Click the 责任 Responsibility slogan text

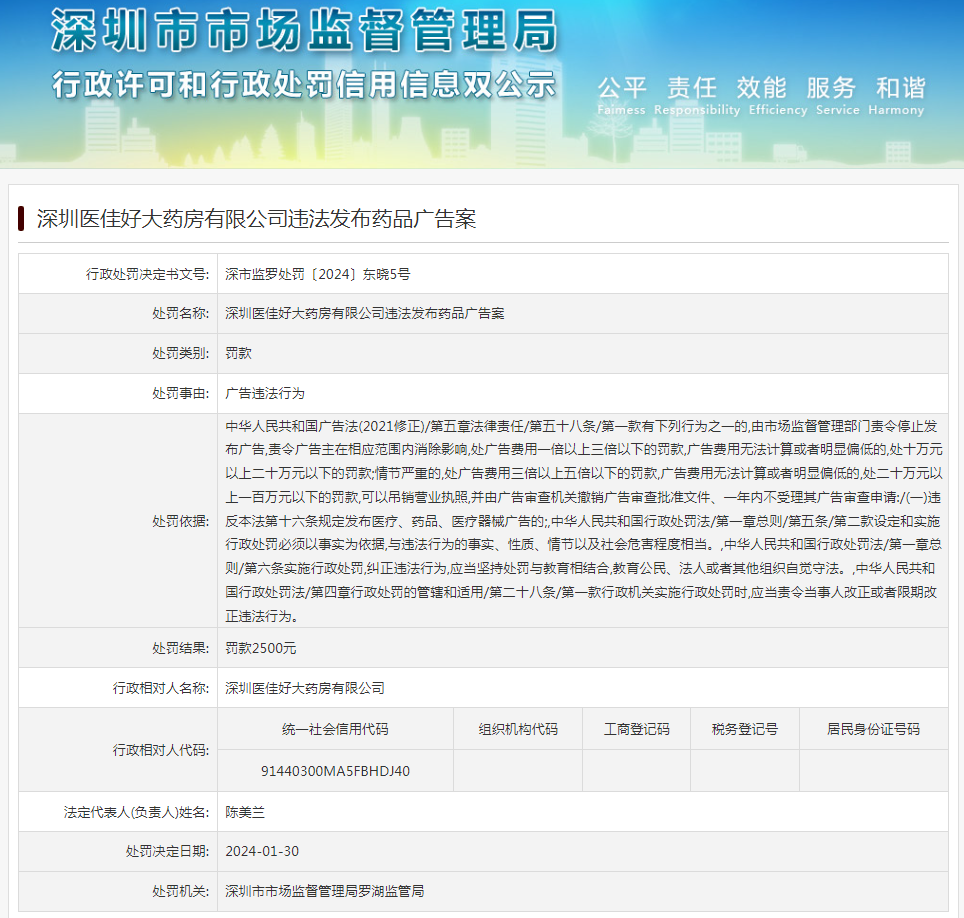coord(697,96)
